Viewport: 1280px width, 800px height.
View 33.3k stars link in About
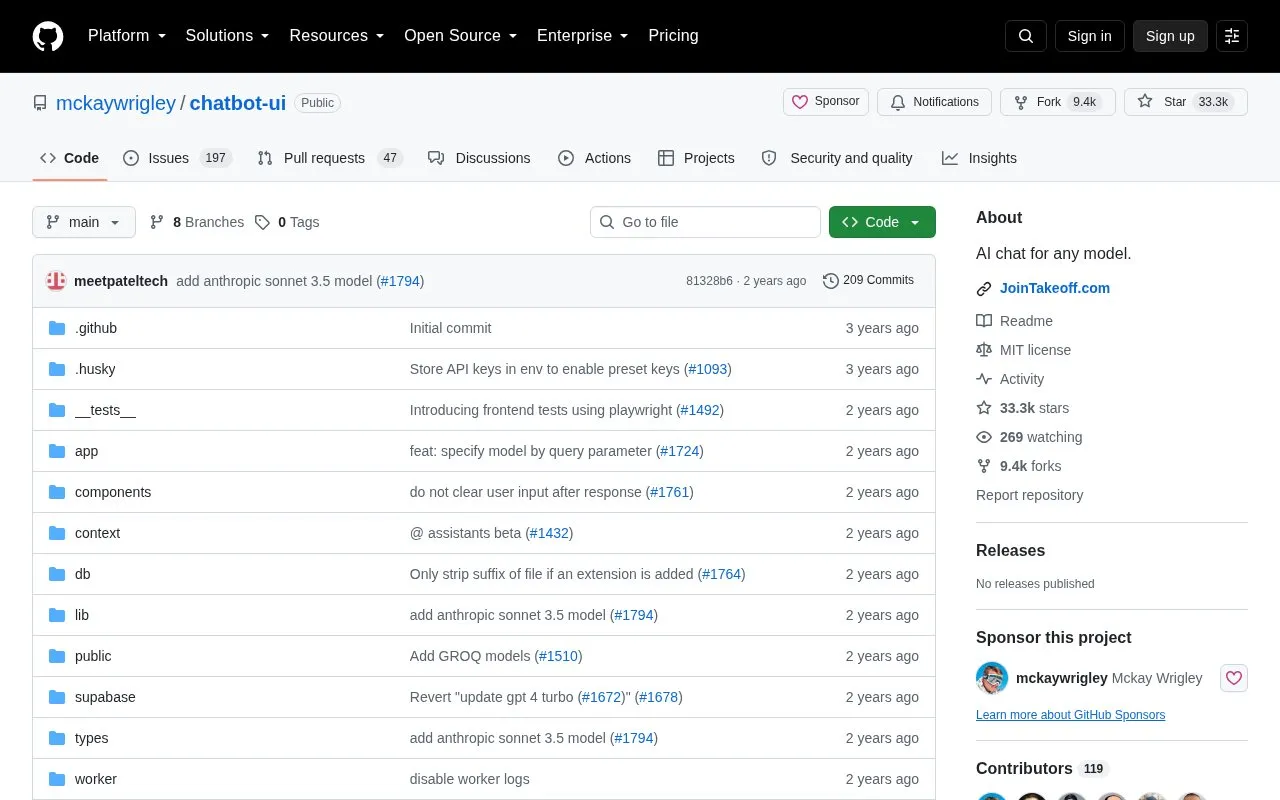click(1022, 408)
